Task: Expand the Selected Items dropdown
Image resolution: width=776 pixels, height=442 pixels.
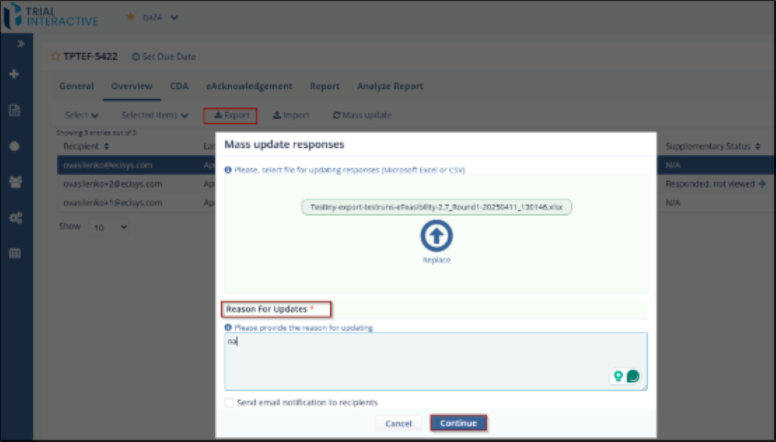Action: pos(154,115)
